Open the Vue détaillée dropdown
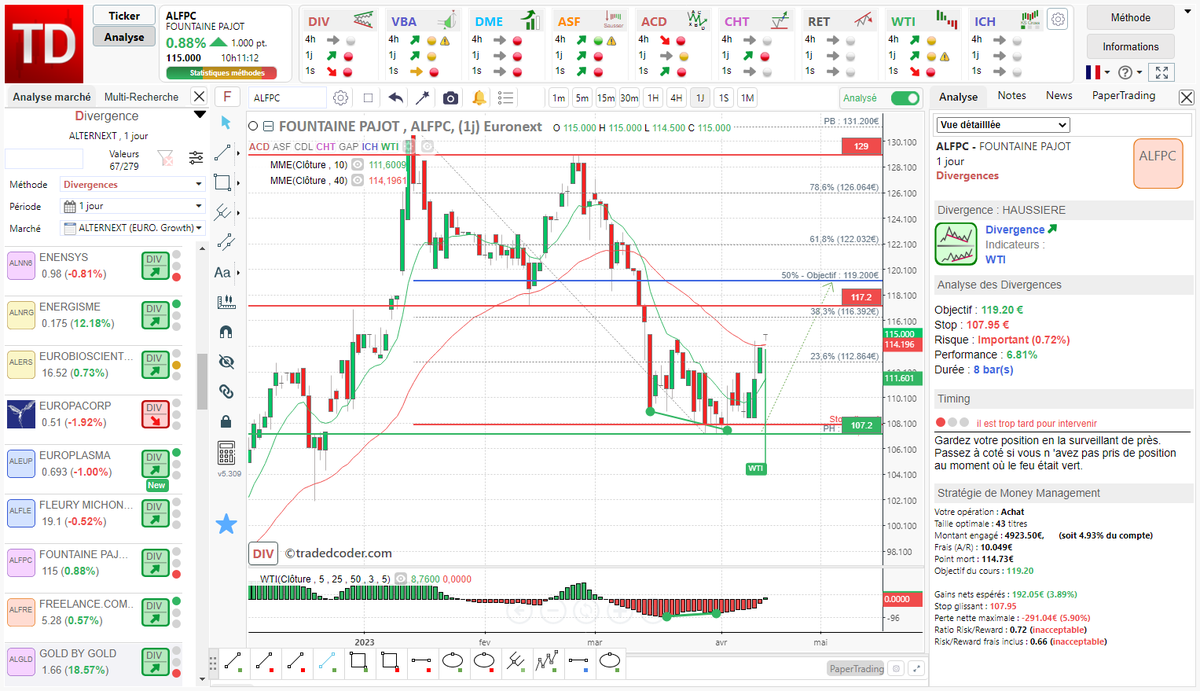This screenshot has height=691, width=1200. click(1003, 125)
